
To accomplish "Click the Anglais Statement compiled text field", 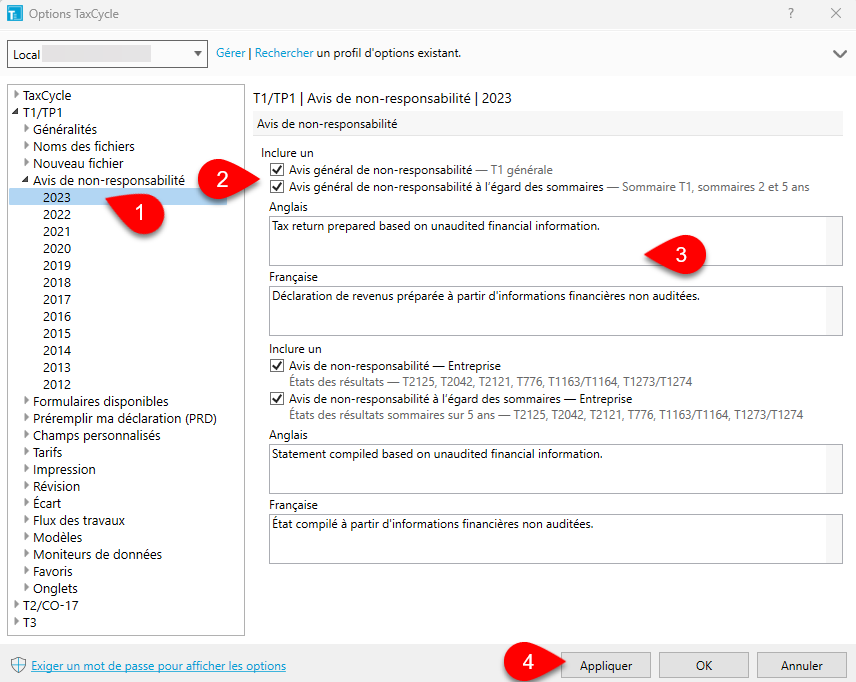I will pos(555,468).
